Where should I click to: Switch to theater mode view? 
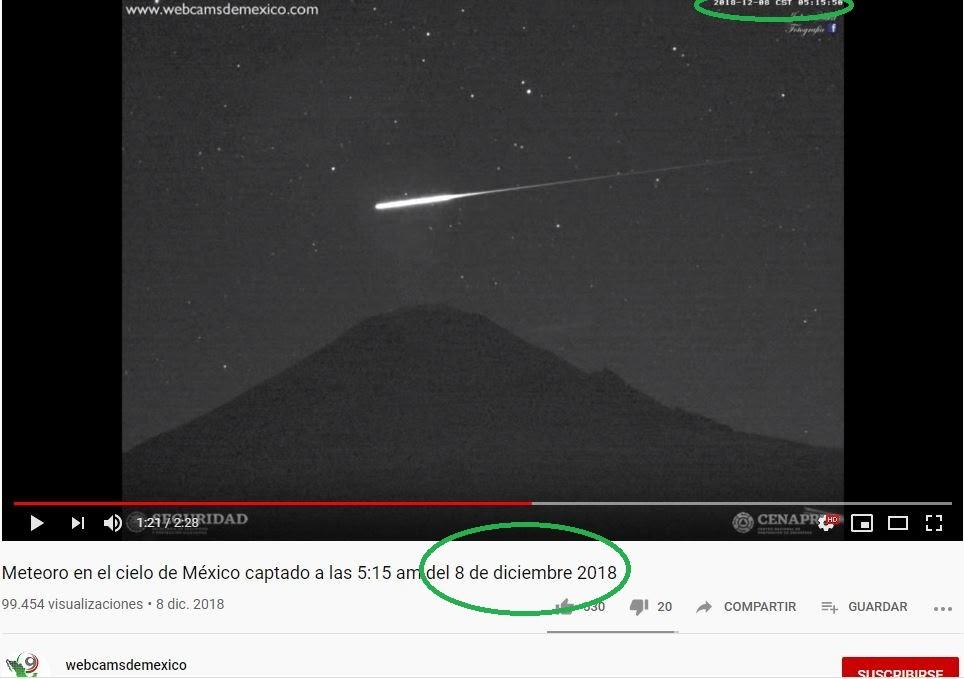(x=898, y=523)
